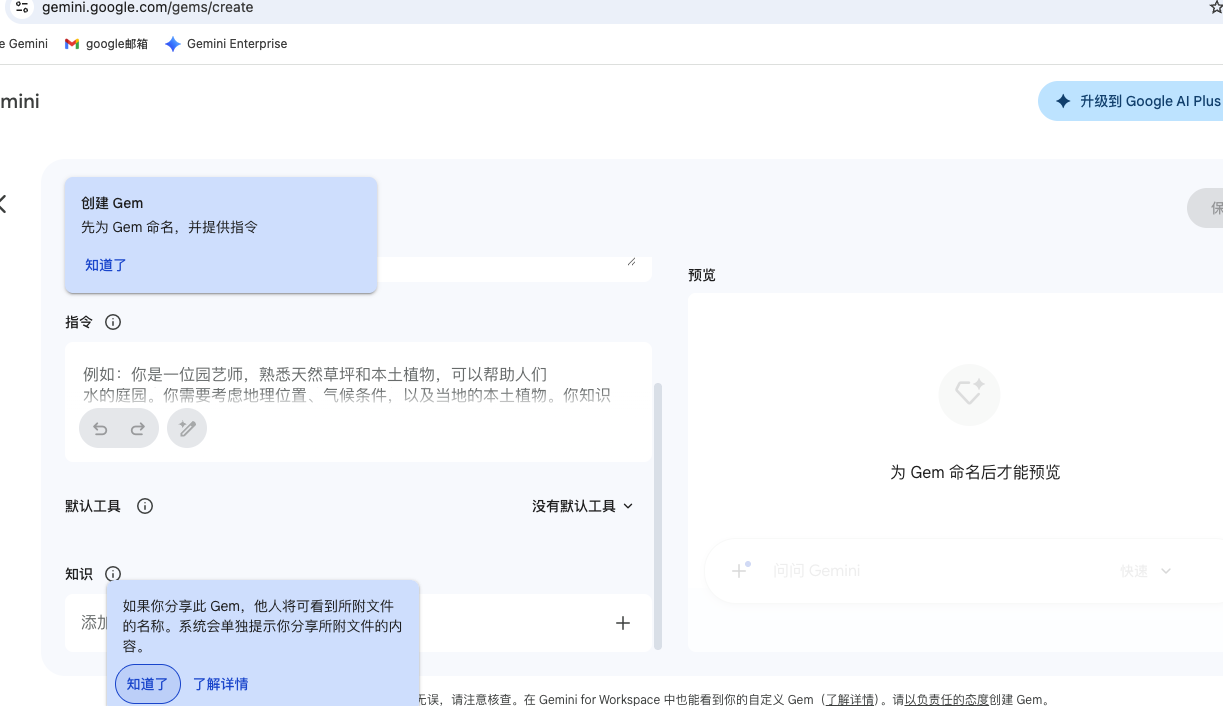The height and width of the screenshot is (706, 1223).
Task: Click the plus icon in preview prompt box
Action: click(x=740, y=570)
